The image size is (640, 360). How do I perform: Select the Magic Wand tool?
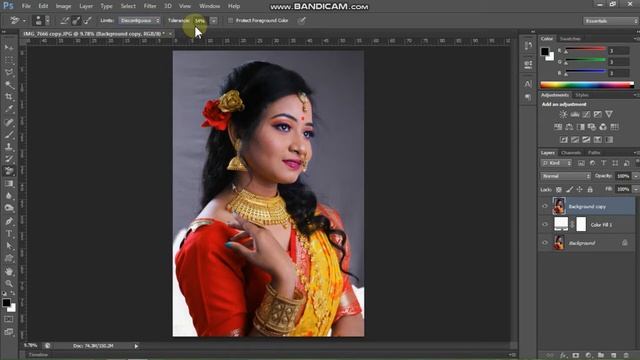click(9, 85)
